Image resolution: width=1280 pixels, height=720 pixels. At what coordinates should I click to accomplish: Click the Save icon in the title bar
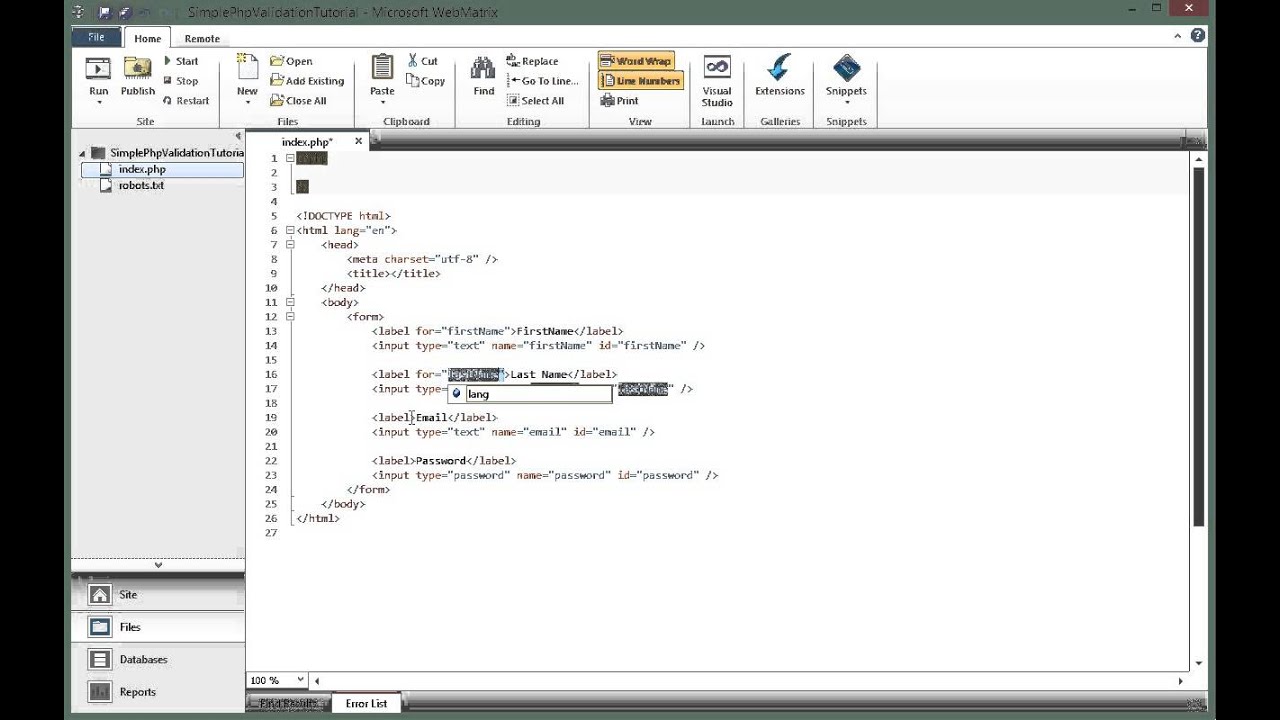(x=104, y=12)
